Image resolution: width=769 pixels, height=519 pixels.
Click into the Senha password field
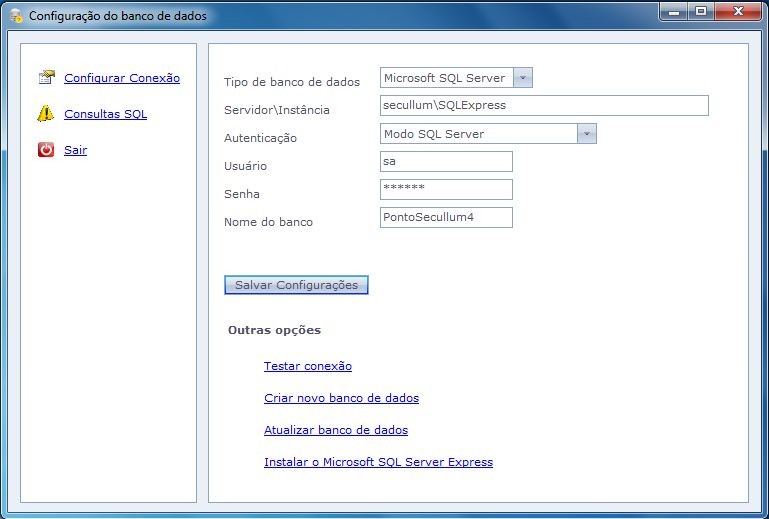[x=446, y=189]
